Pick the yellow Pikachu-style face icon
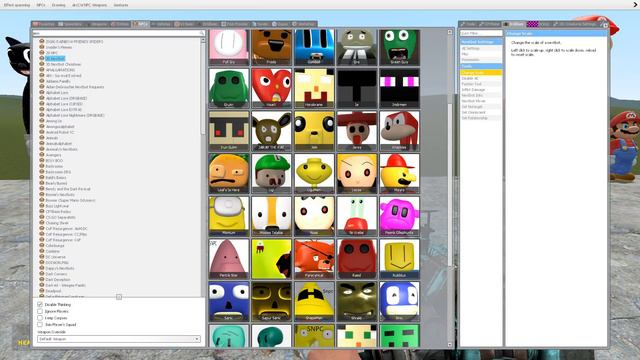 pyautogui.click(x=314, y=131)
